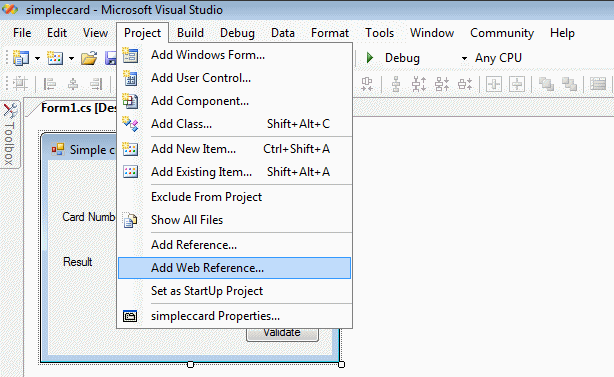Click the Add New Item toolbar icon
This screenshot has height=377, width=614.
tap(55, 58)
